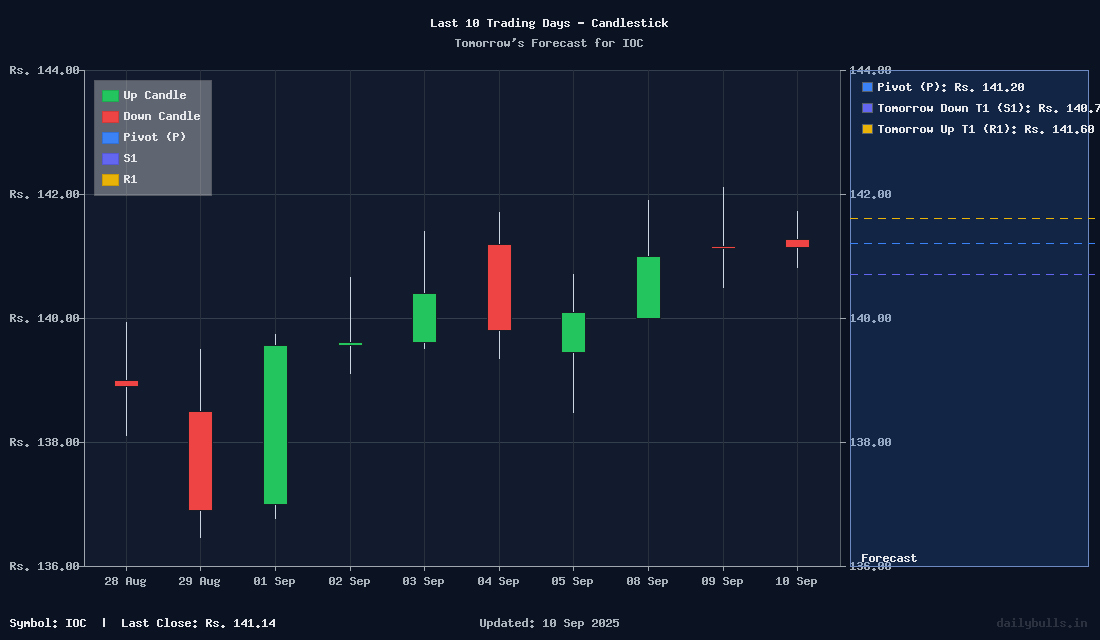This screenshot has height=640, width=1100.
Task: Click the 'Pivot (P): Rs. 141.20' text
Action: click(x=951, y=87)
